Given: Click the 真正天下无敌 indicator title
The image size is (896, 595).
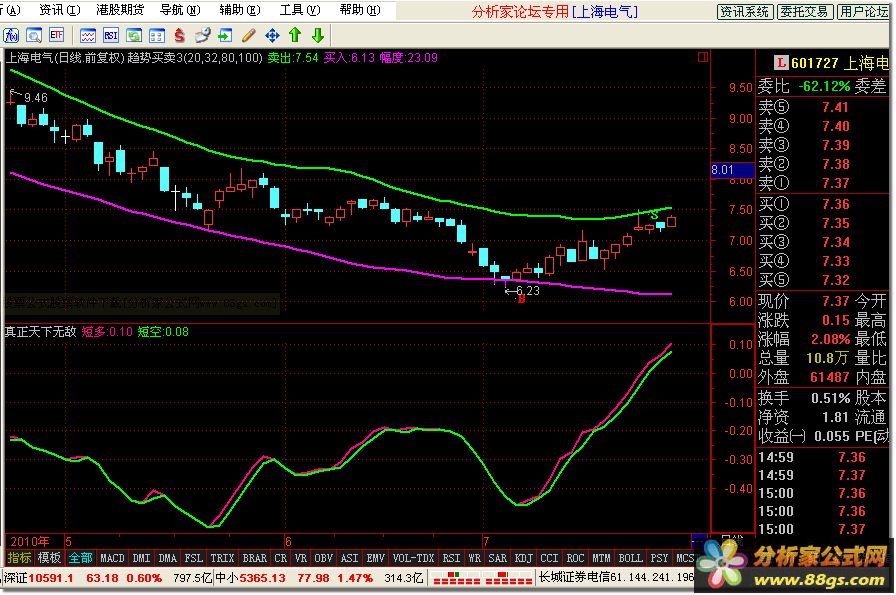Looking at the screenshot, I should tap(40, 332).
